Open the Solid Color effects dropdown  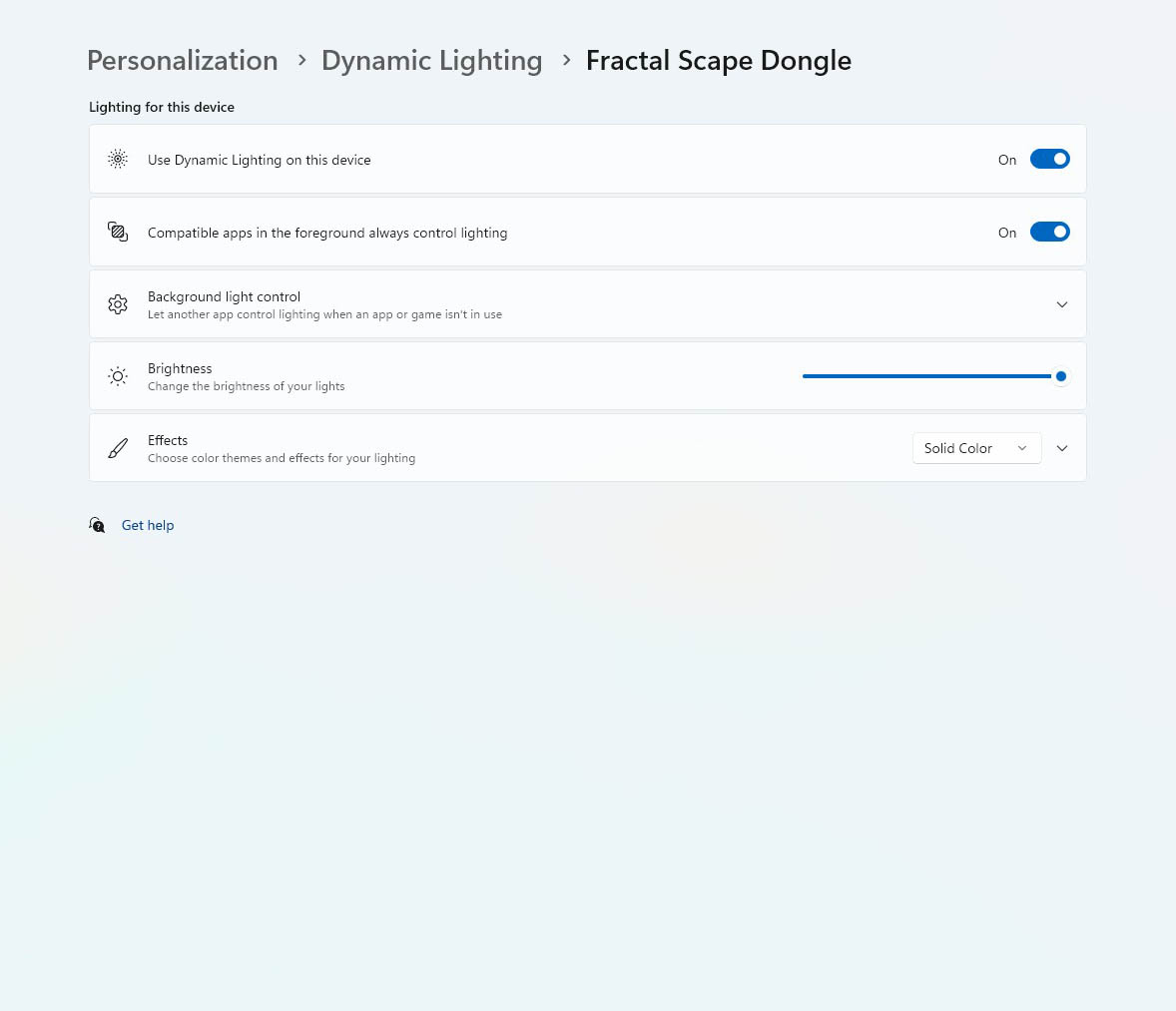976,448
